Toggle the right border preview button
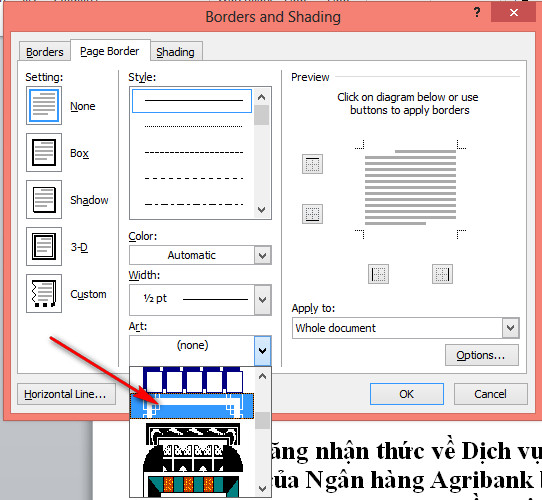 pyautogui.click(x=442, y=274)
